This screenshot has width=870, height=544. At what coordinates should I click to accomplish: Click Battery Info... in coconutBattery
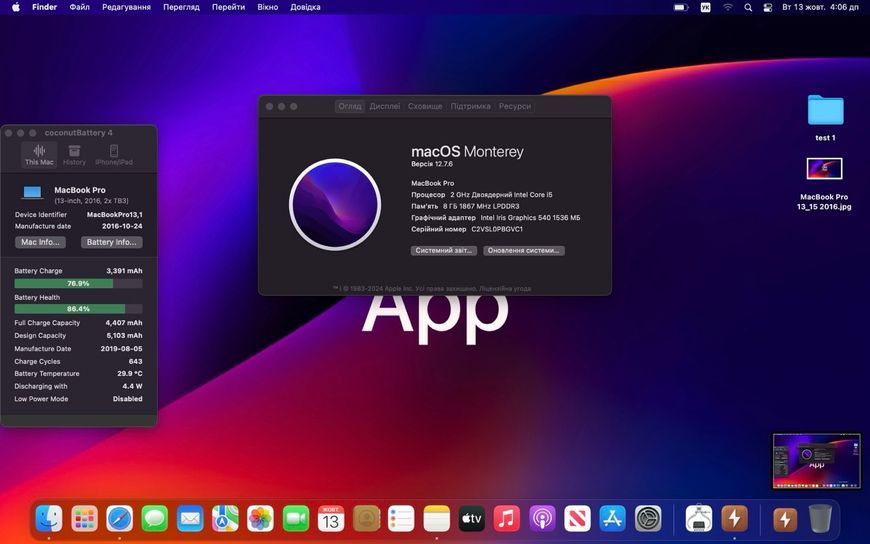112,242
